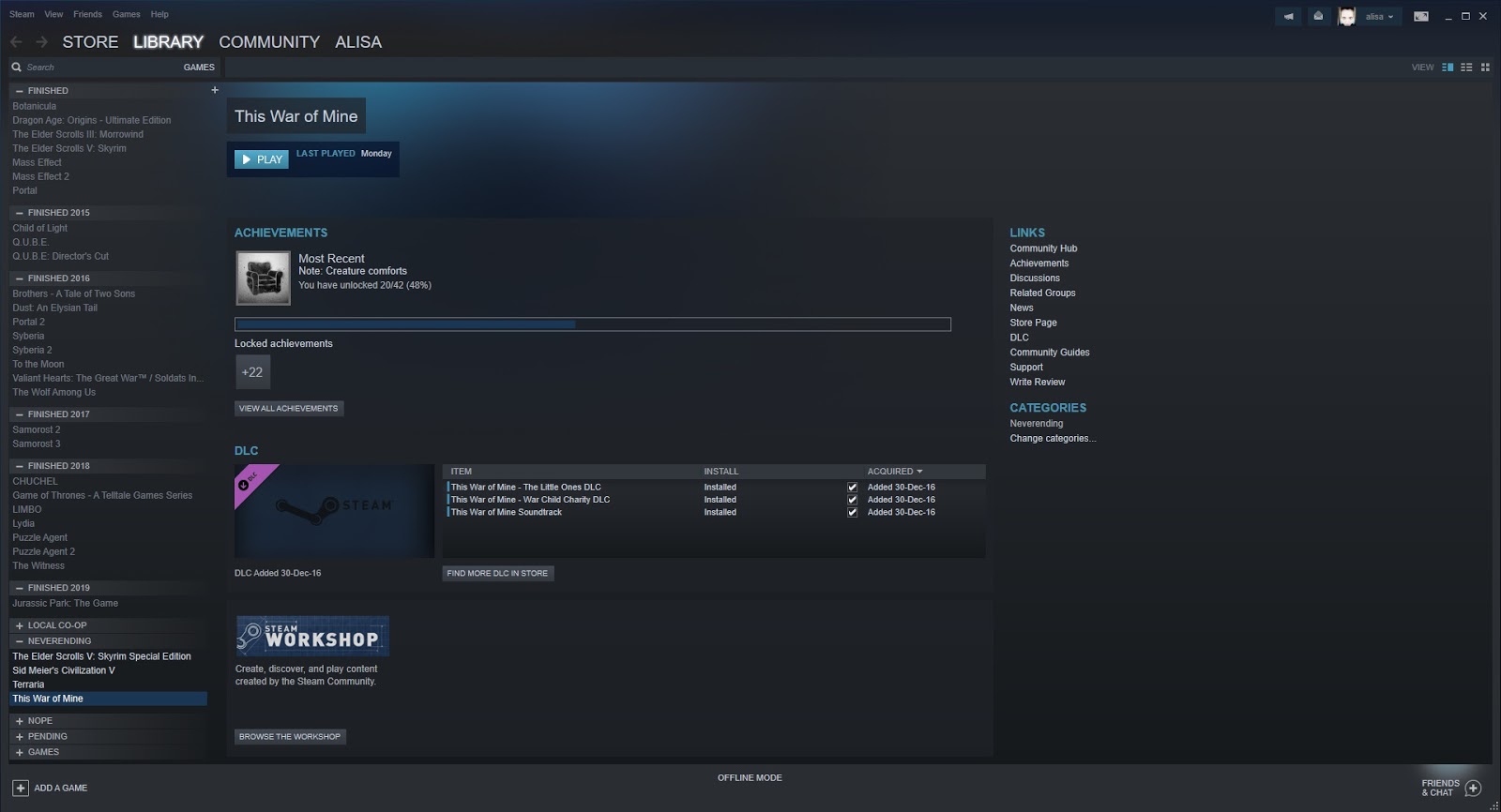
Task: Click Find More DLC in Store
Action: pyautogui.click(x=497, y=574)
